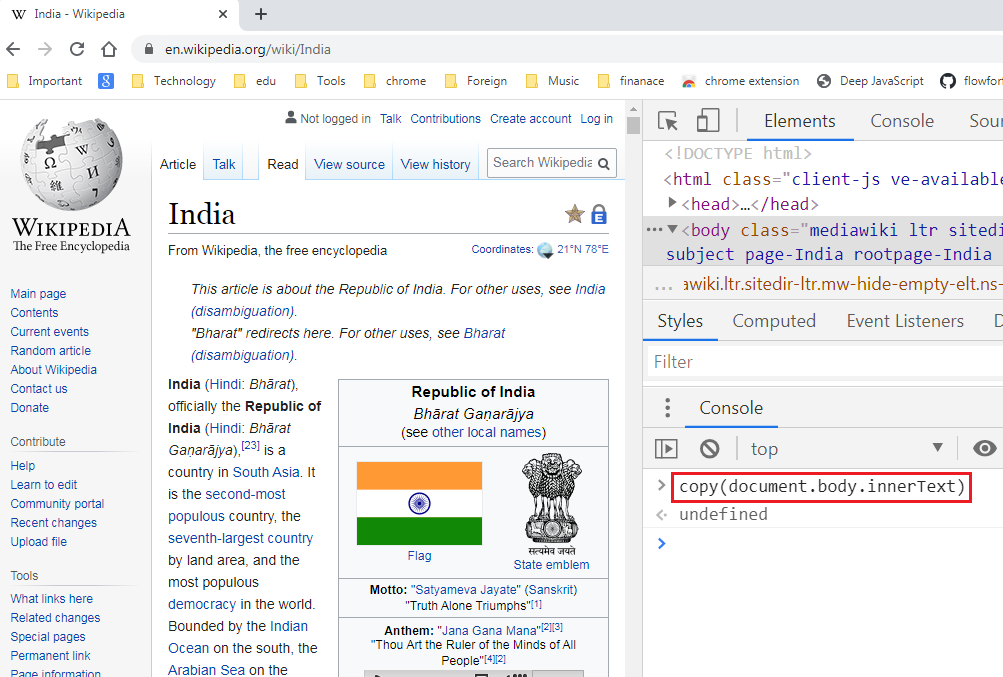Go back using the browser back arrow
This screenshot has width=1003, height=677.
click(x=15, y=48)
